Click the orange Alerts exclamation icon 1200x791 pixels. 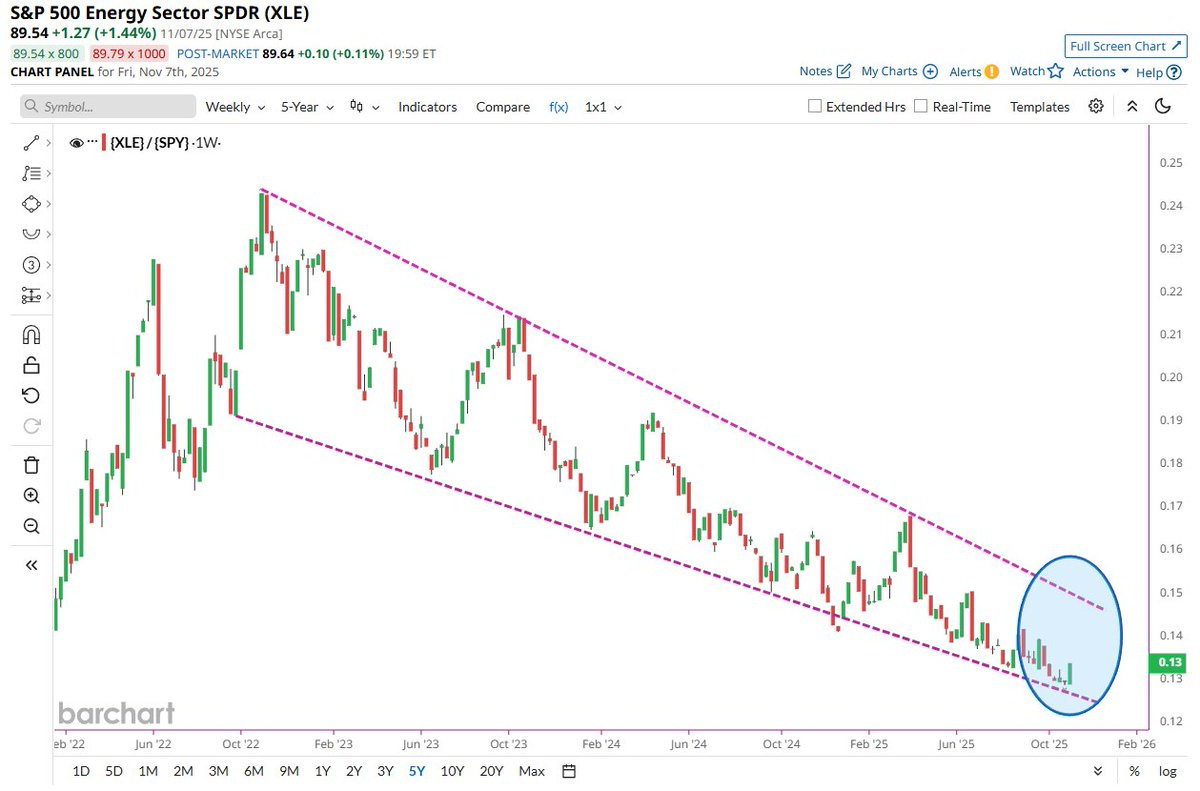[991, 71]
